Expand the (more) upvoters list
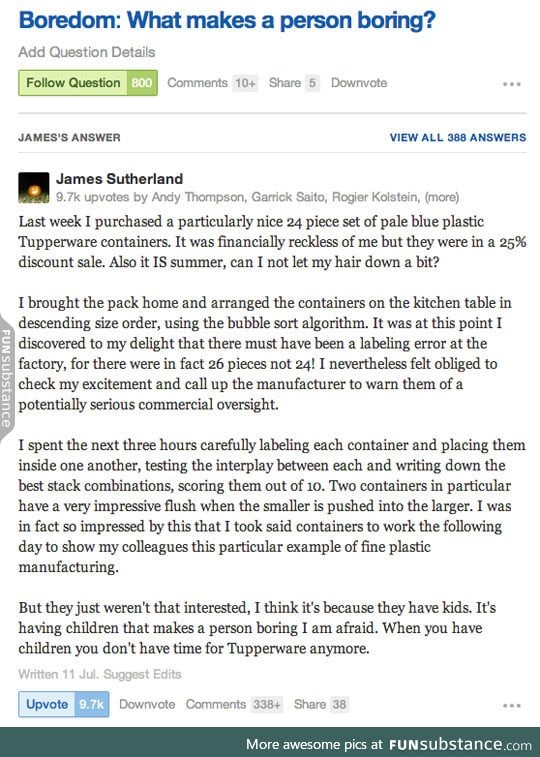This screenshot has width=540, height=757. 442,197
